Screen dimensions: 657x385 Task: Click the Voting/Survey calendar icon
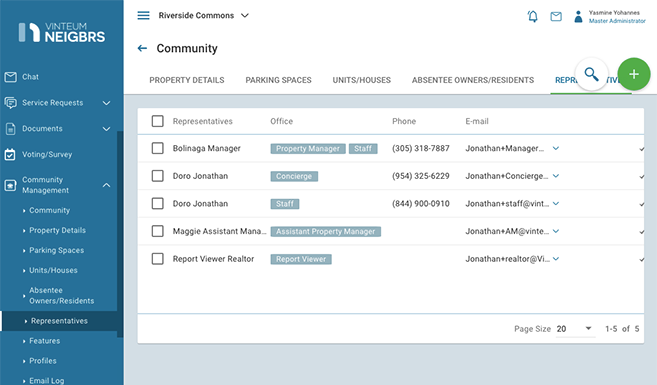[10, 155]
